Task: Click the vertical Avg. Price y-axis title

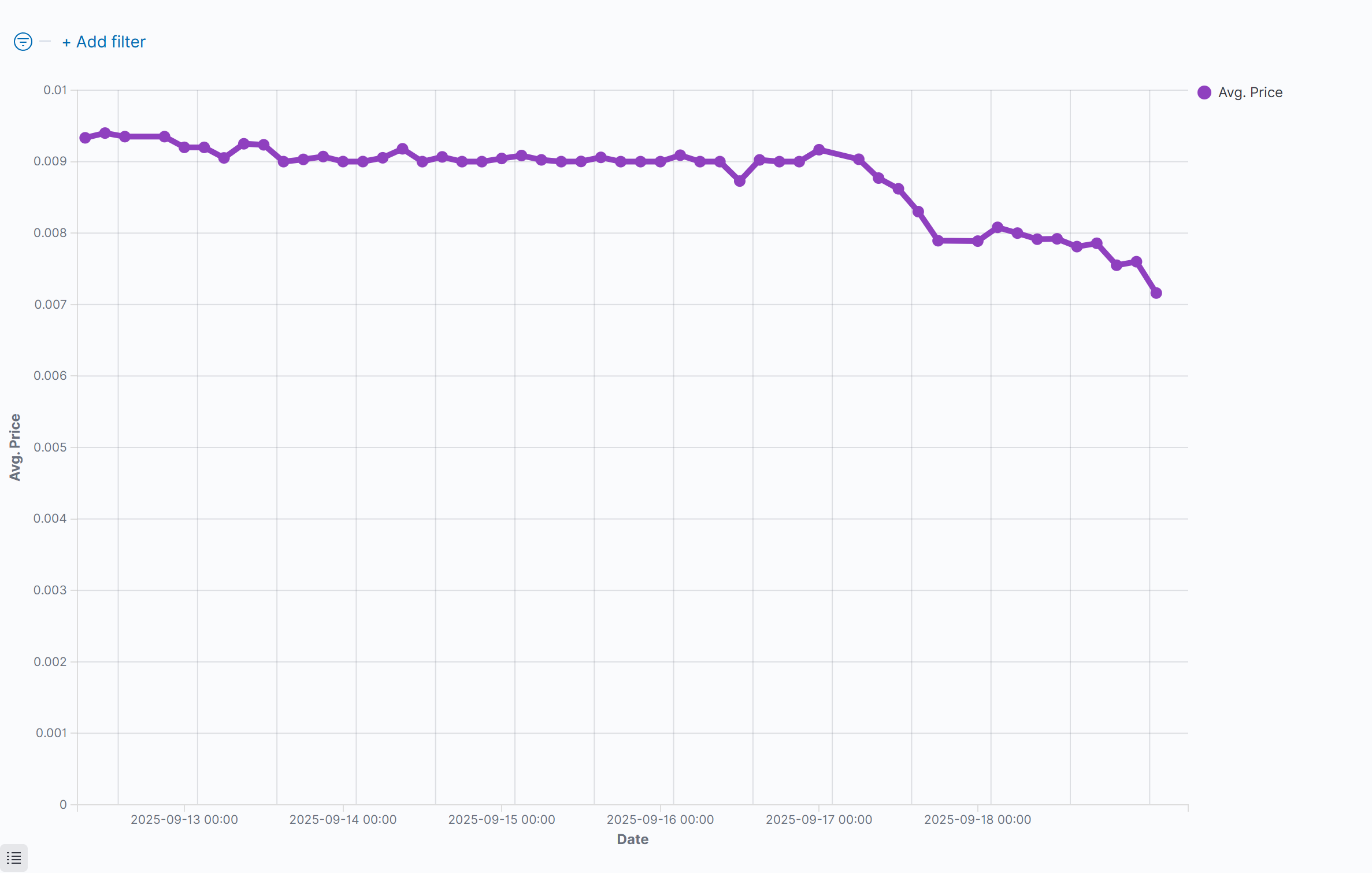Action: click(15, 447)
